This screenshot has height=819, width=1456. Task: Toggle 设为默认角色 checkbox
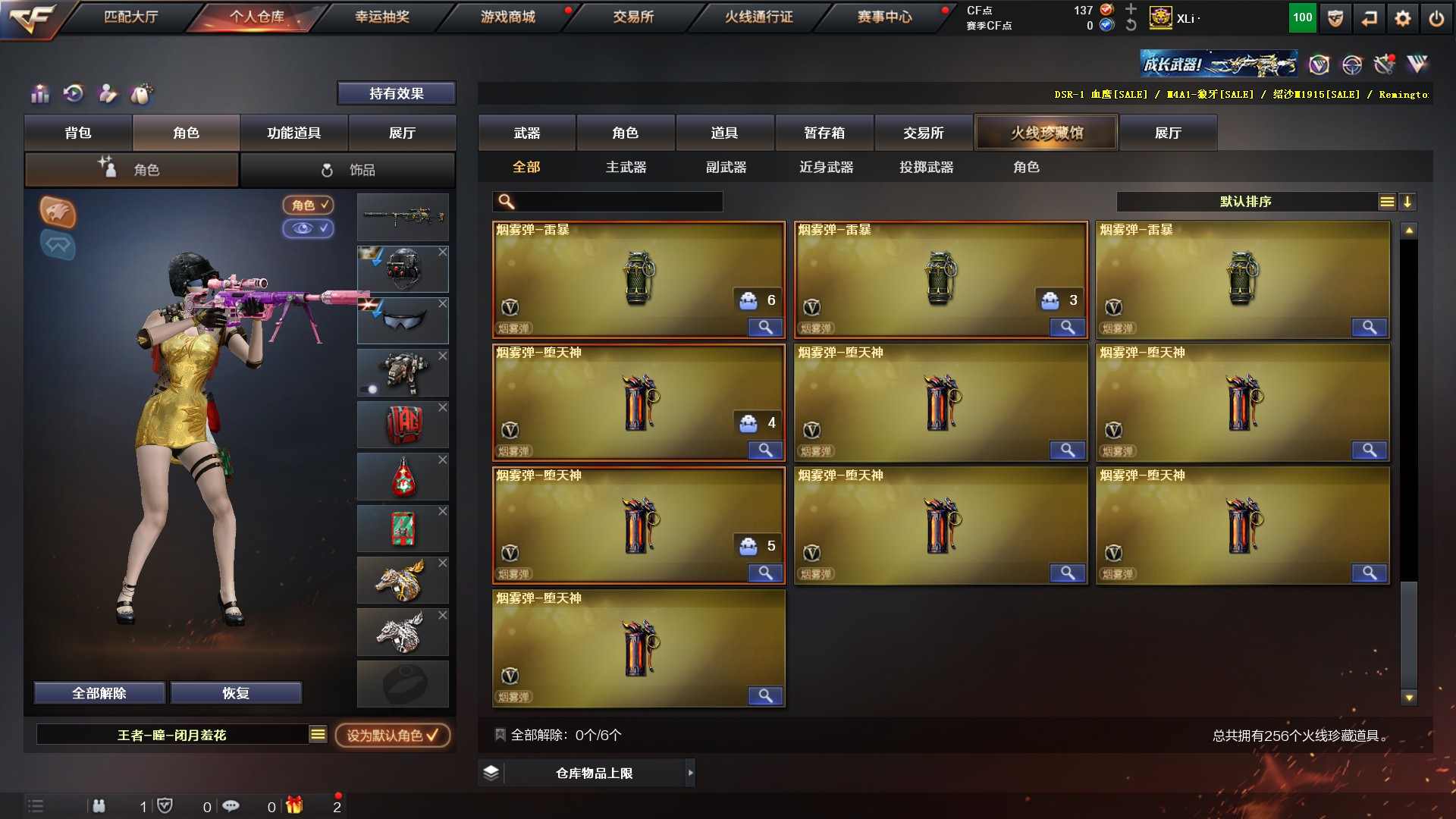(x=393, y=735)
